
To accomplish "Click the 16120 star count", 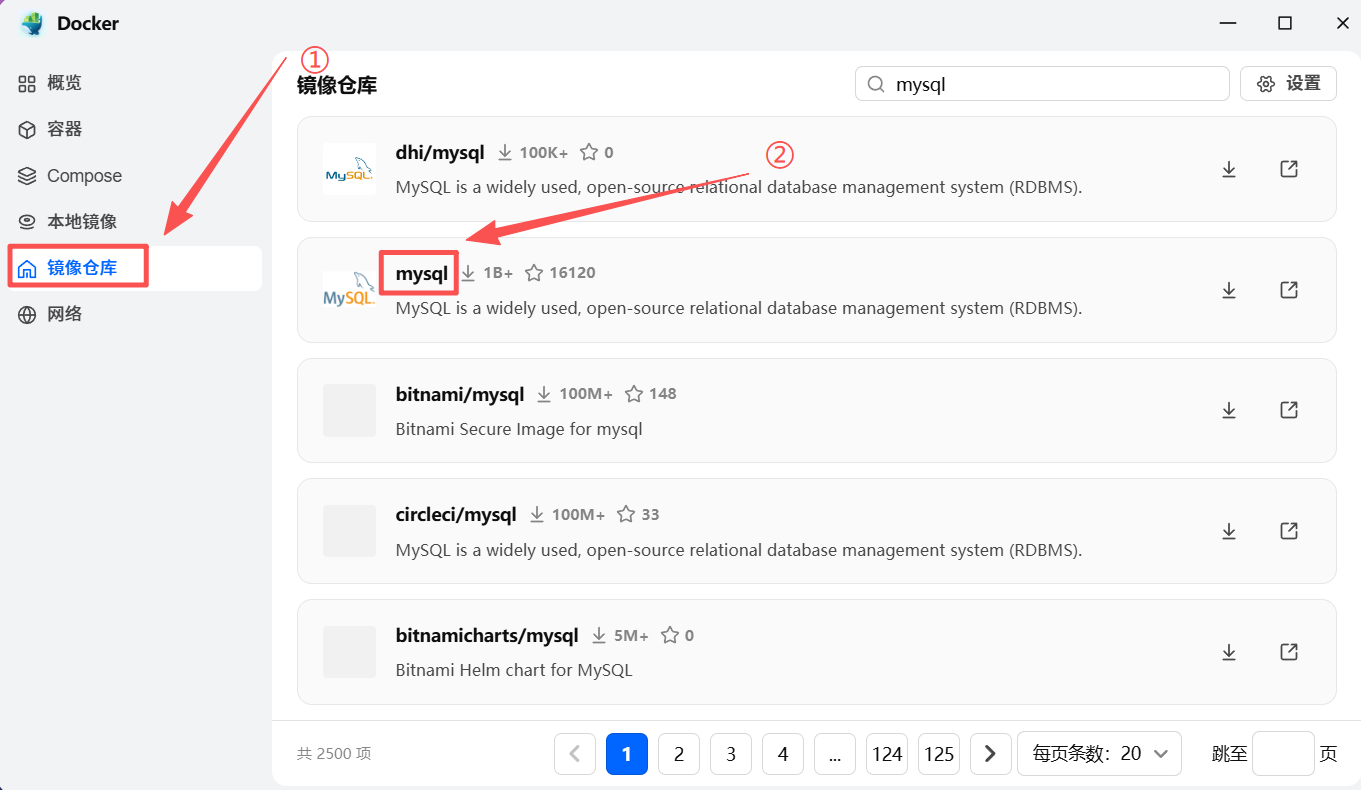I will click(x=572, y=273).
